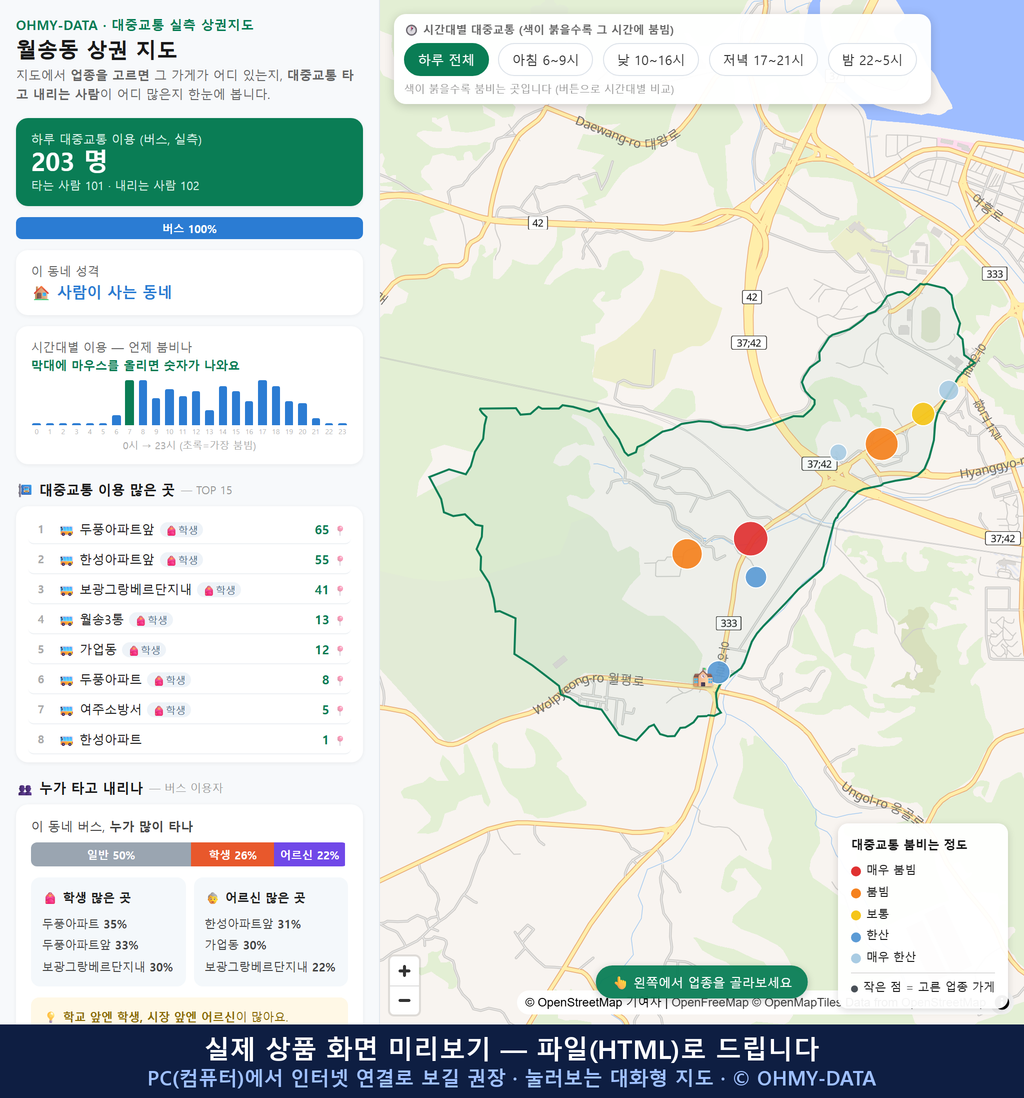This screenshot has height=1098, width=1024.
Task: Click the clock icon in 시간대별 대중교통 header
Action: [411, 30]
